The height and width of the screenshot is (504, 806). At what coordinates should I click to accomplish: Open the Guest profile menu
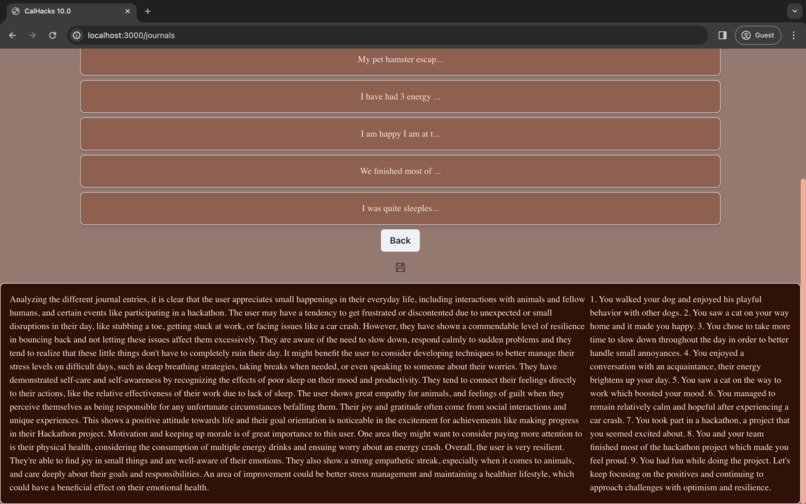click(758, 35)
